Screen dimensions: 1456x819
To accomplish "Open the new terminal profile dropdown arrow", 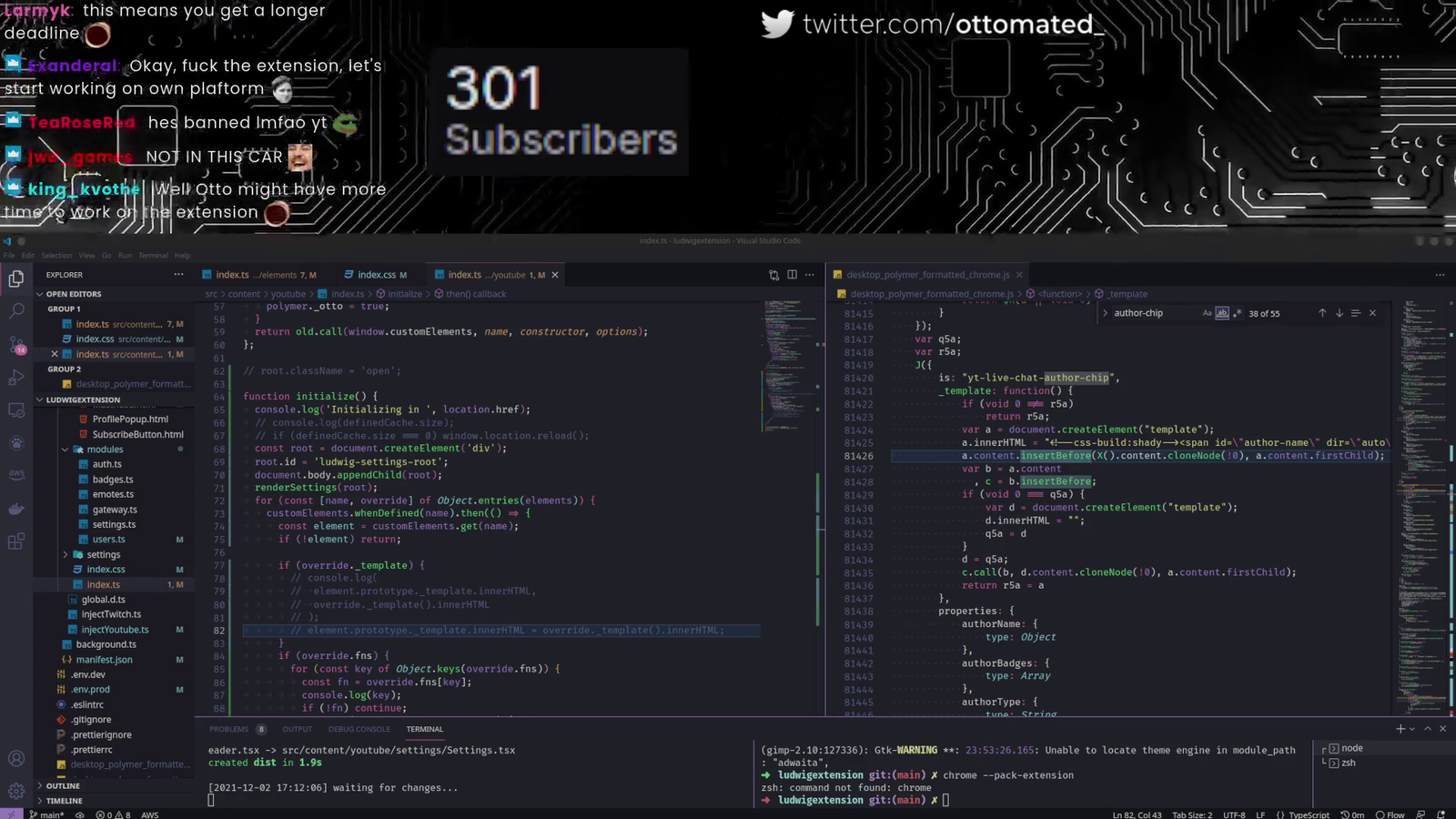I will click(1412, 729).
